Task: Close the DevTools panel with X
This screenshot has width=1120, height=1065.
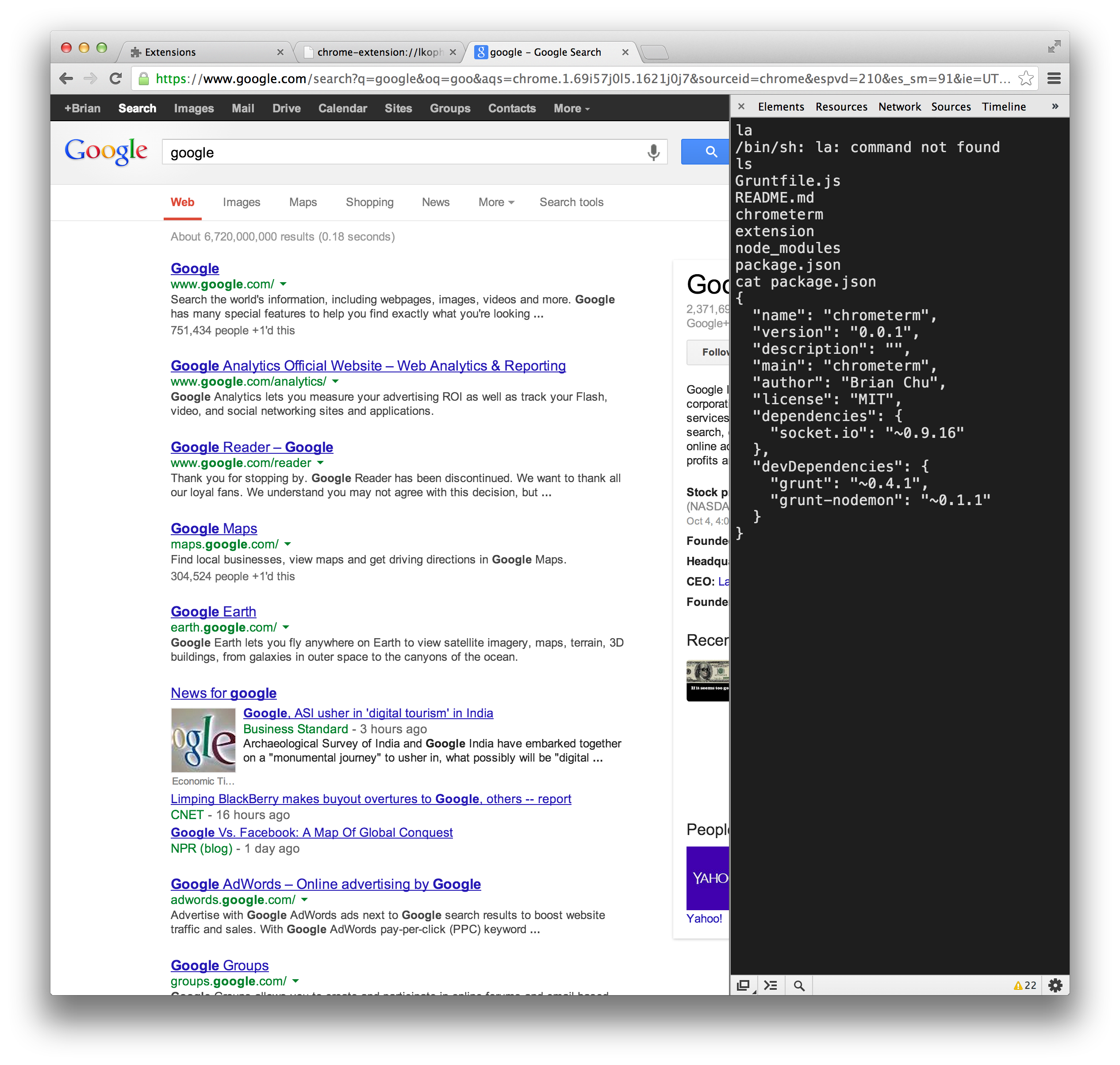Action: (x=741, y=107)
